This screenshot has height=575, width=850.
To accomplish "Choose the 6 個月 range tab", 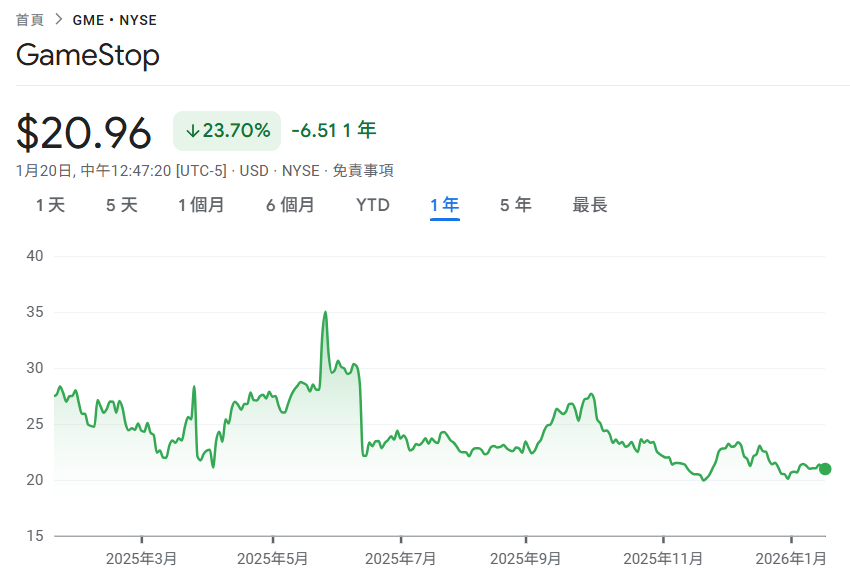I will coord(290,205).
